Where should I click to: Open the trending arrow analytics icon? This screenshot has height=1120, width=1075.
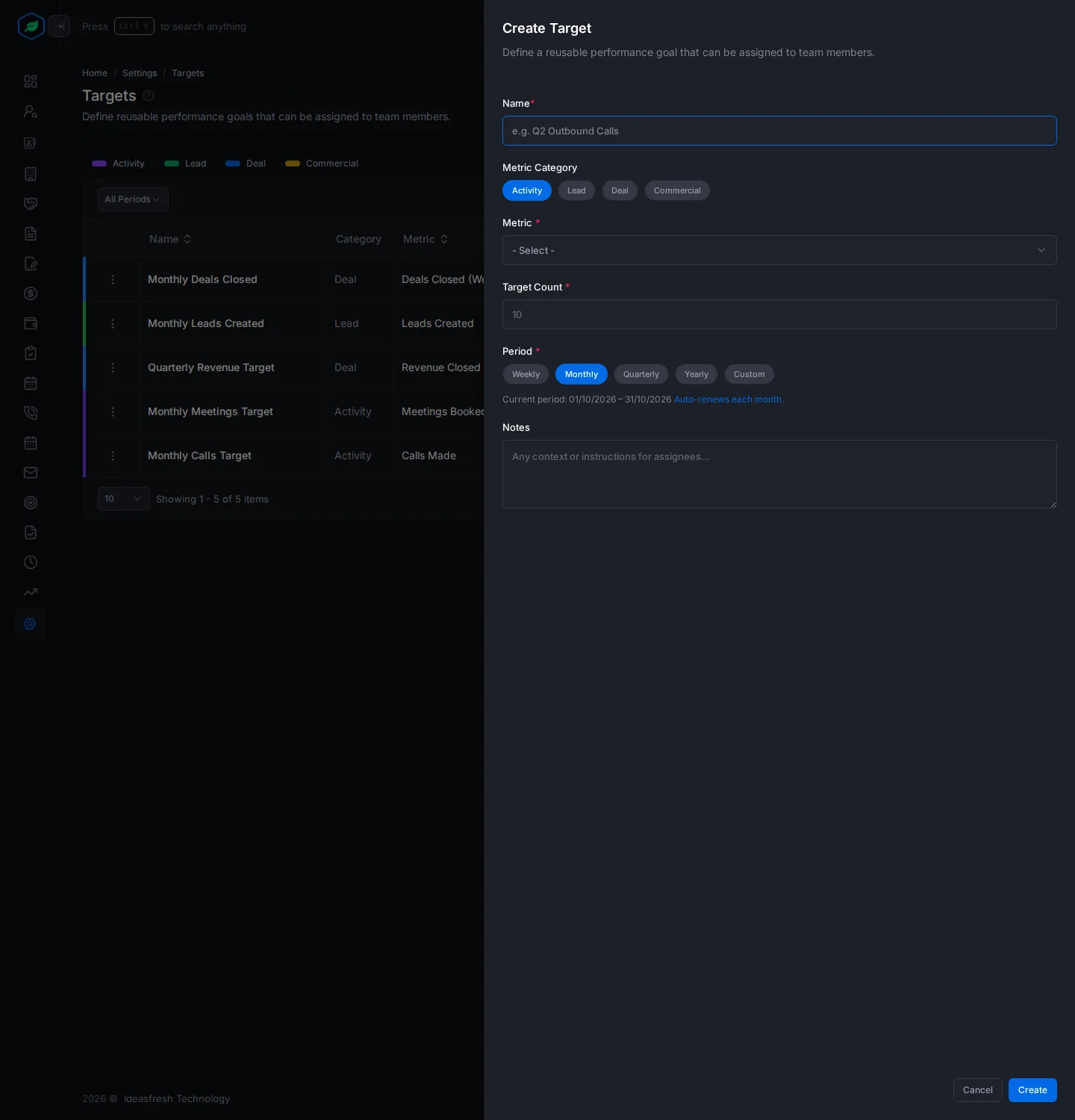31,592
